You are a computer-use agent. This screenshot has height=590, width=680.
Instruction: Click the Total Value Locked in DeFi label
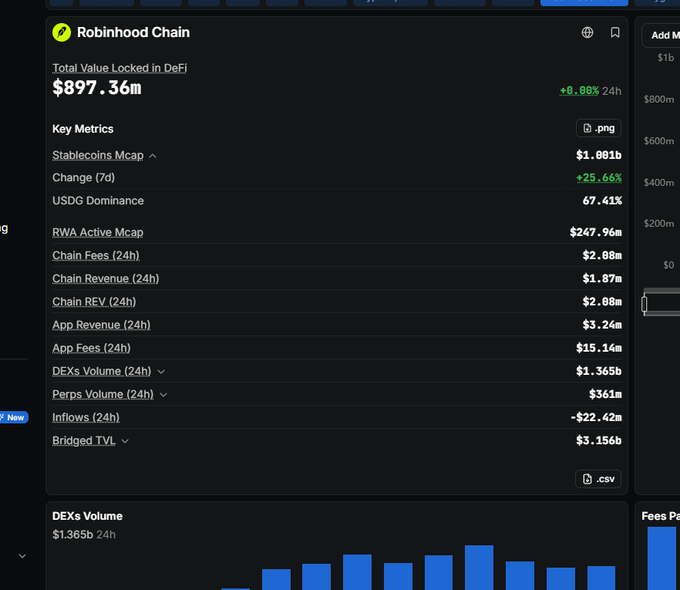120,68
